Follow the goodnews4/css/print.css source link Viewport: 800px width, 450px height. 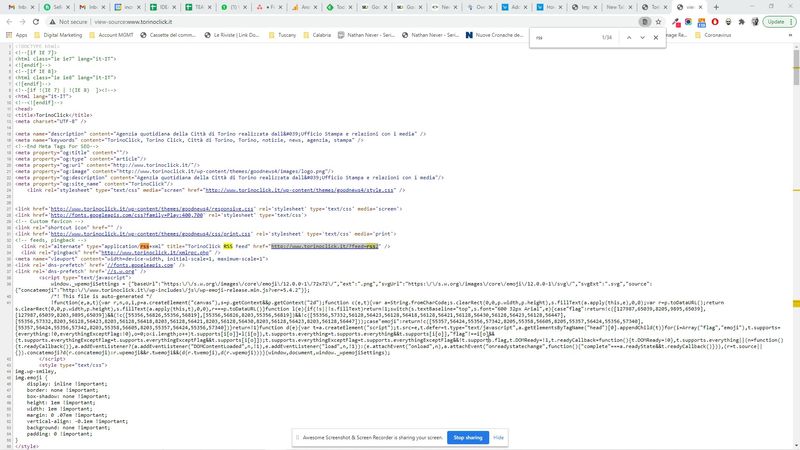point(151,234)
